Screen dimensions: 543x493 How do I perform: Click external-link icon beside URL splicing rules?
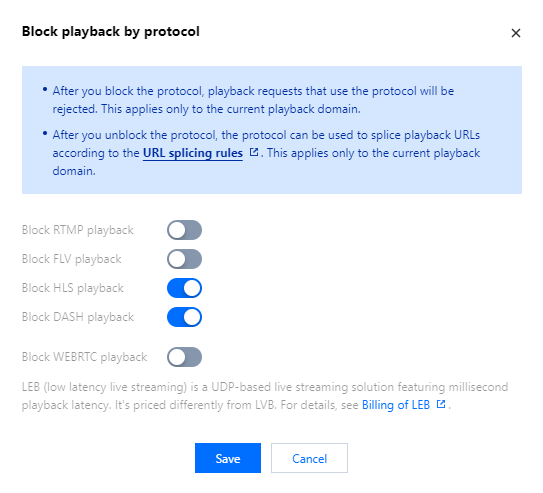[254, 152]
